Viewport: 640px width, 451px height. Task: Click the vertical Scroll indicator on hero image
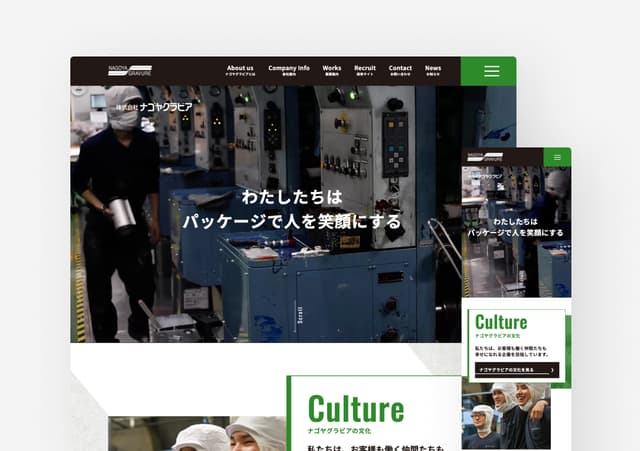point(299,316)
